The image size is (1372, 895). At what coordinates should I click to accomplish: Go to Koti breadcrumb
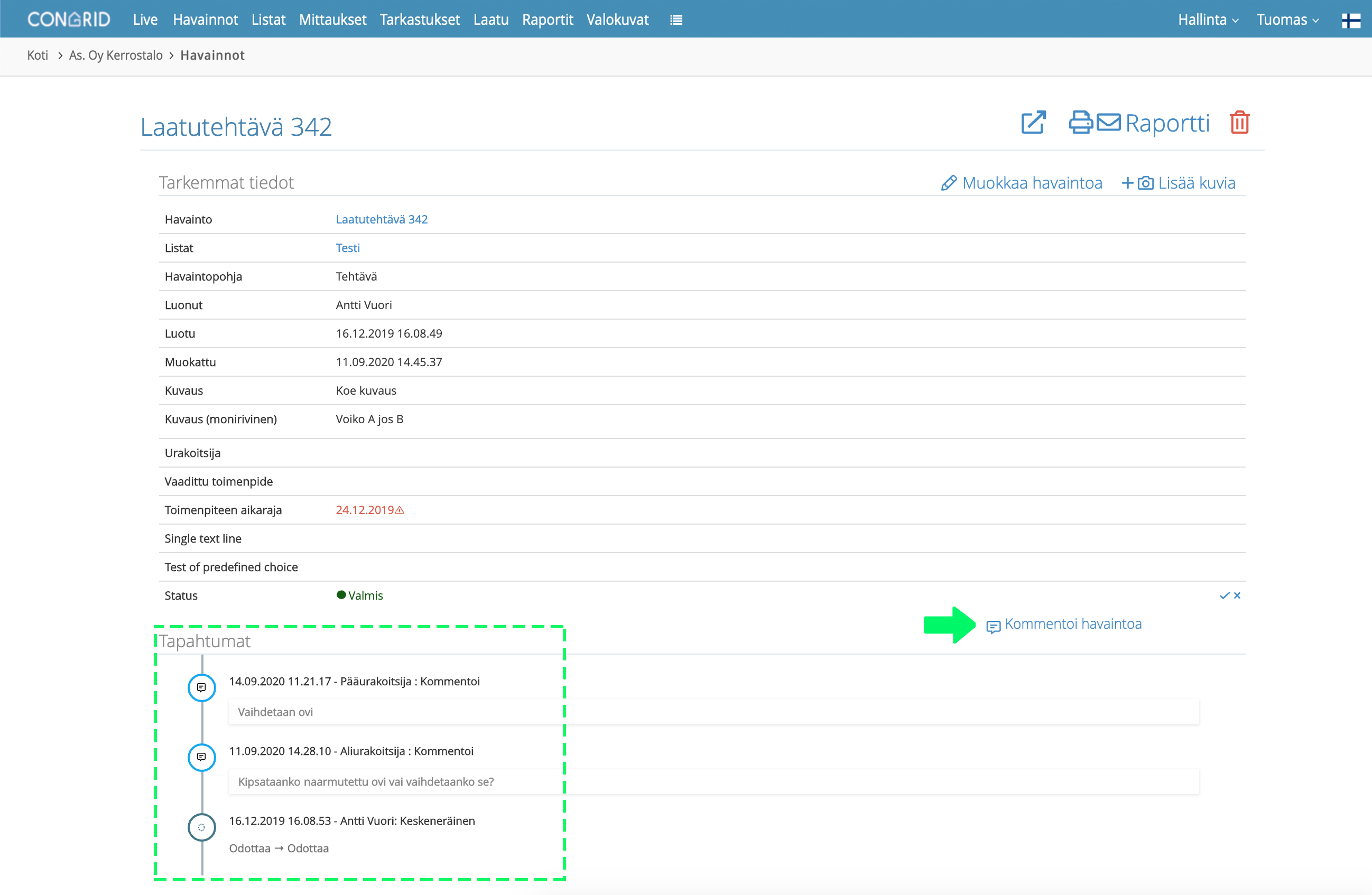point(38,55)
